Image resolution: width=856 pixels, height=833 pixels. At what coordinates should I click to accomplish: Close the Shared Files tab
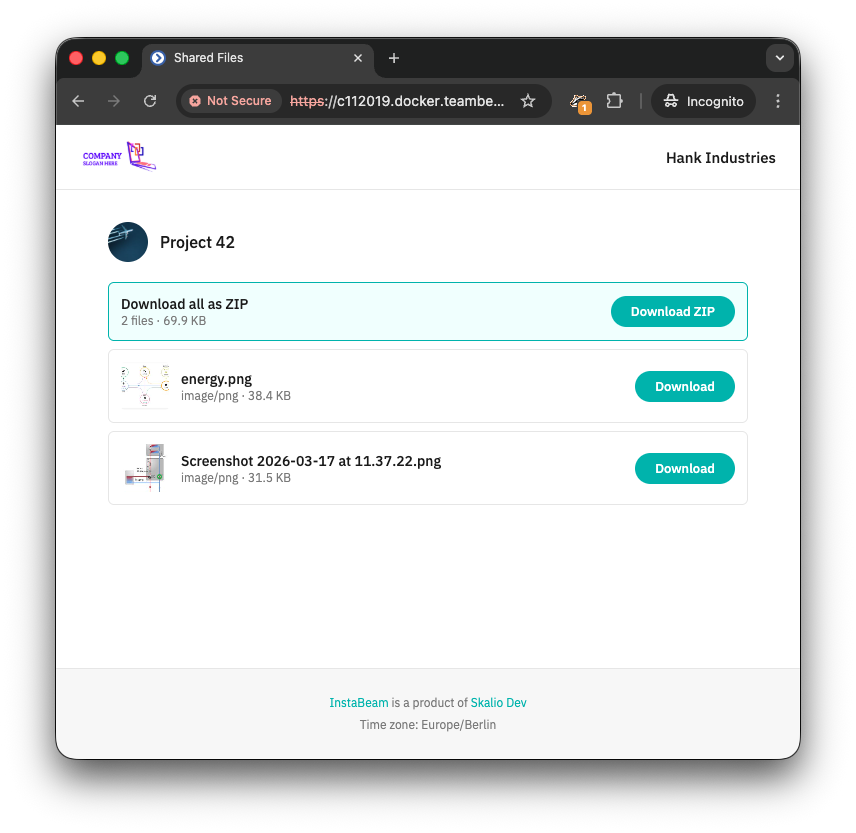358,58
